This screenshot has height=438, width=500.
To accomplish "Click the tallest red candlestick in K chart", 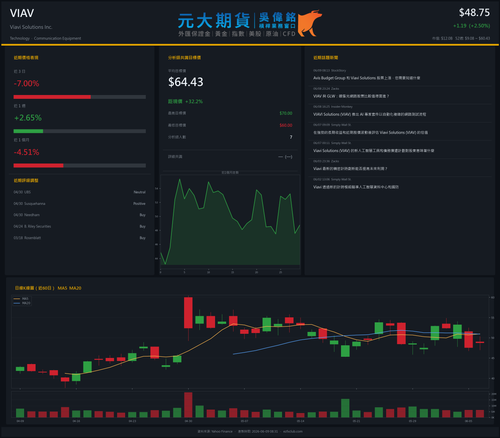I will [x=188, y=313].
